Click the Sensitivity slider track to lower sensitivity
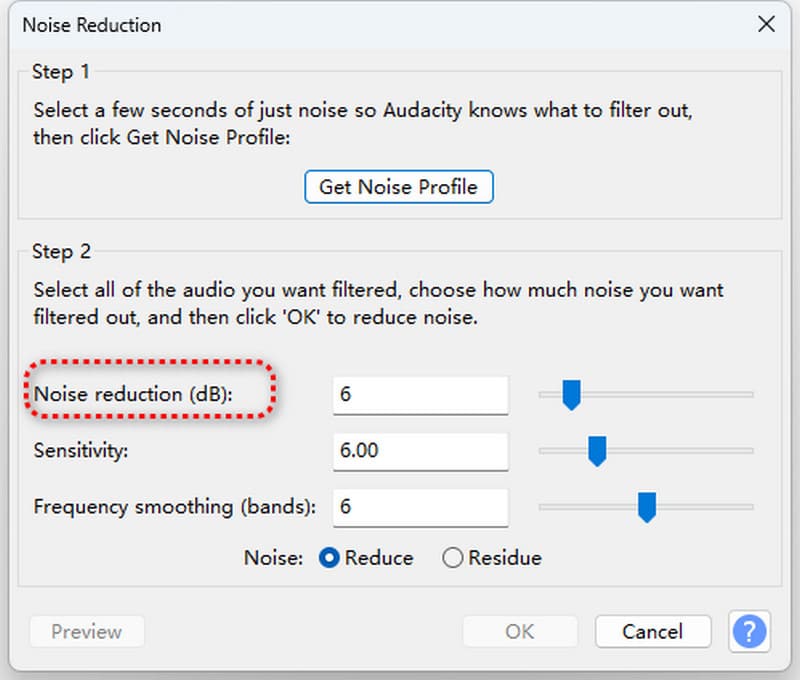This screenshot has height=680, width=800. tap(560, 452)
